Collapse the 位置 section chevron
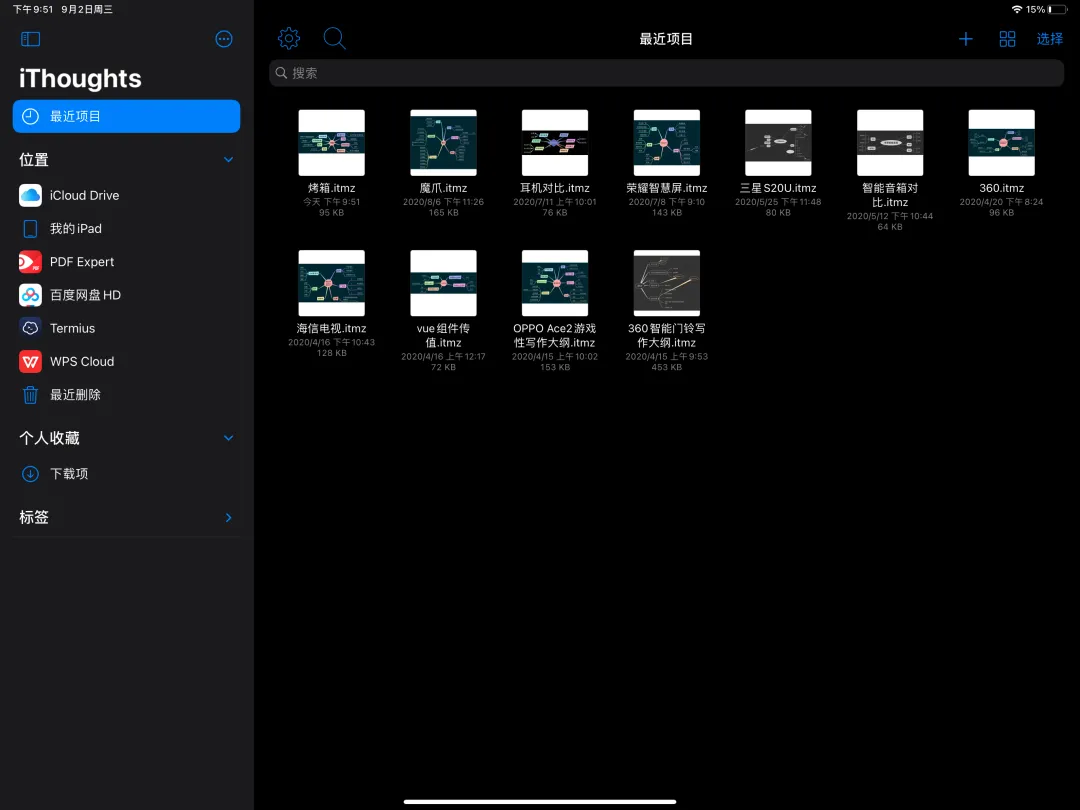Screen dimensions: 1080x810 coord(229,160)
